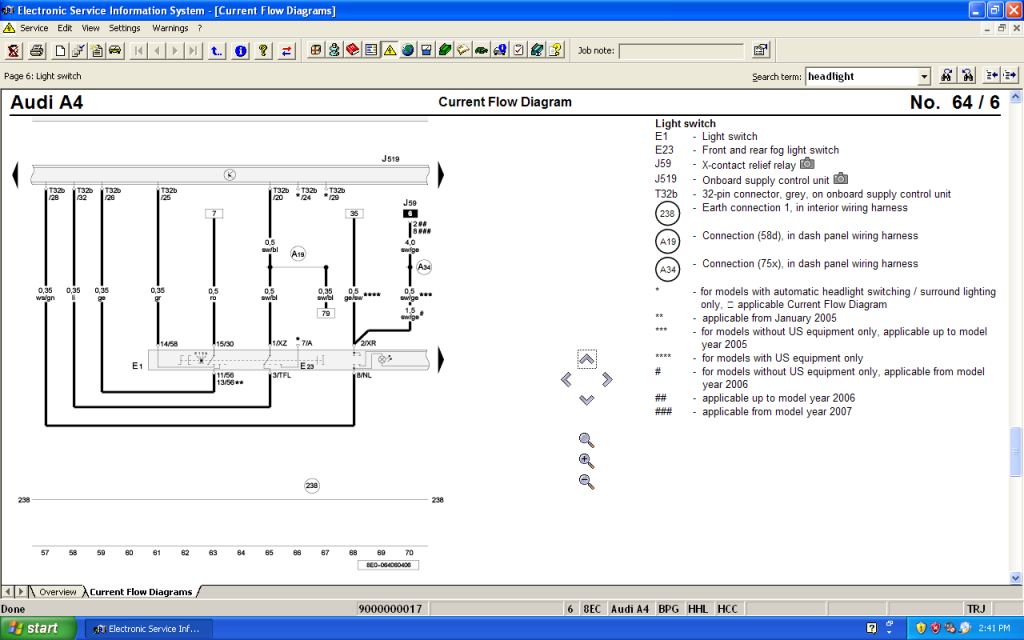The image size is (1024, 640).
Task: Click the yellow car toolbar icon
Action: [115, 50]
